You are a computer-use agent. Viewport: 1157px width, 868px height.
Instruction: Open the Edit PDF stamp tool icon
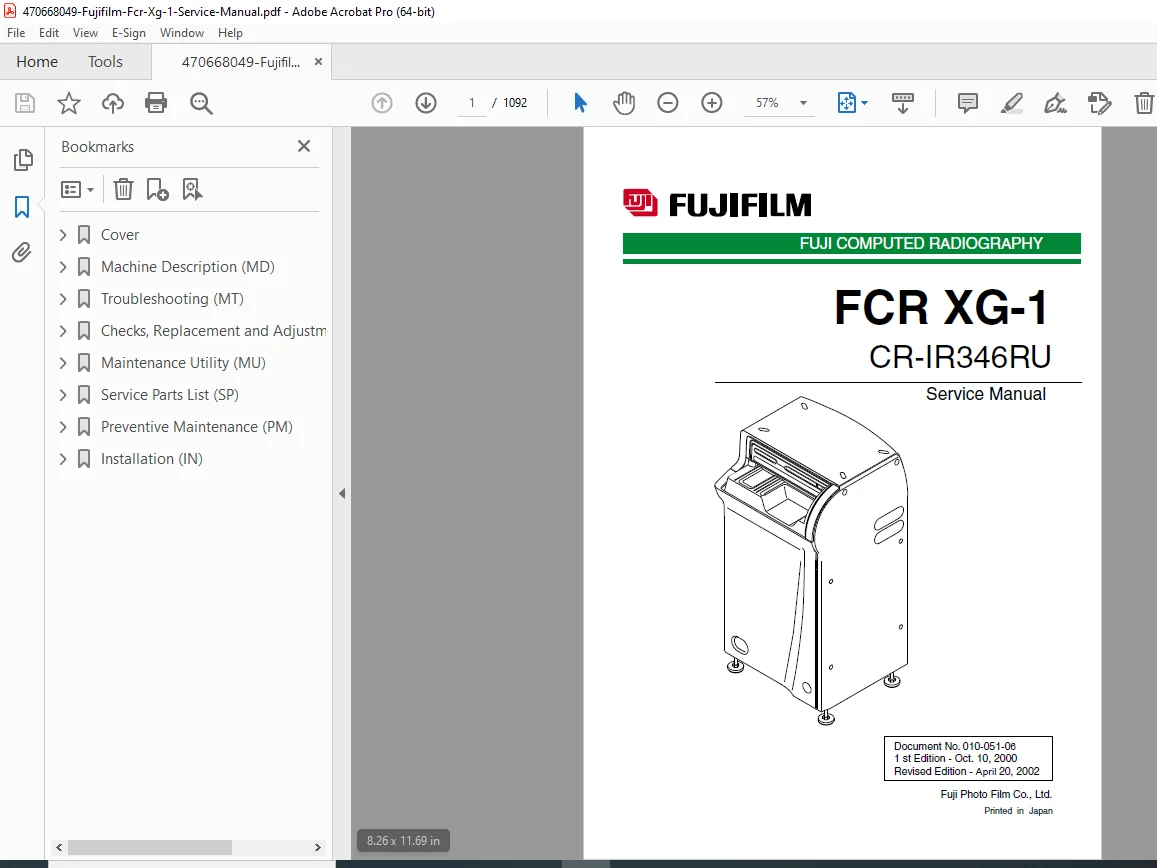1099,103
